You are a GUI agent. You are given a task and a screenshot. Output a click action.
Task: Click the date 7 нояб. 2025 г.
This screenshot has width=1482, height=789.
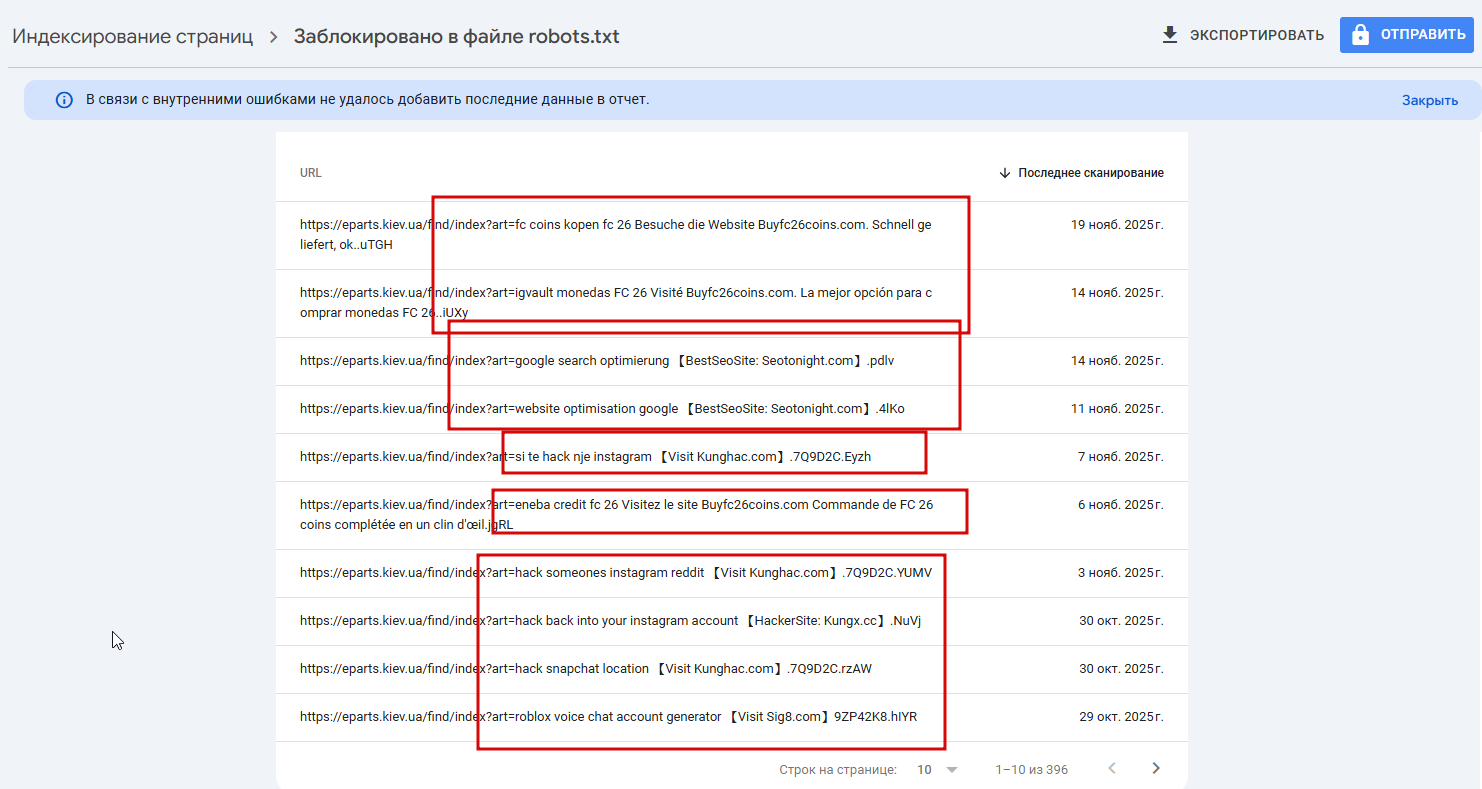click(1121, 457)
